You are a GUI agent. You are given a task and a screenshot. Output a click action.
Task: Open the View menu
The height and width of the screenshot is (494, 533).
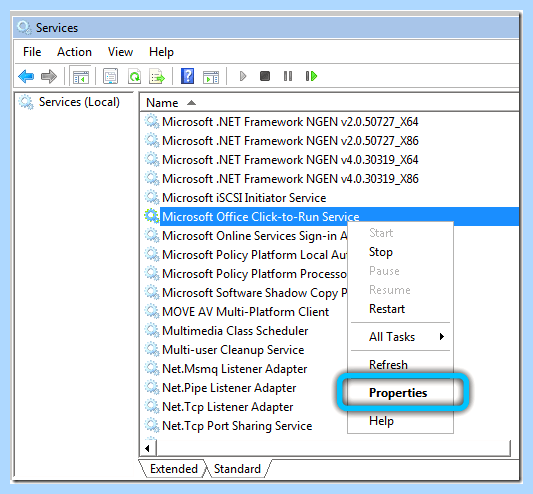tap(120, 52)
